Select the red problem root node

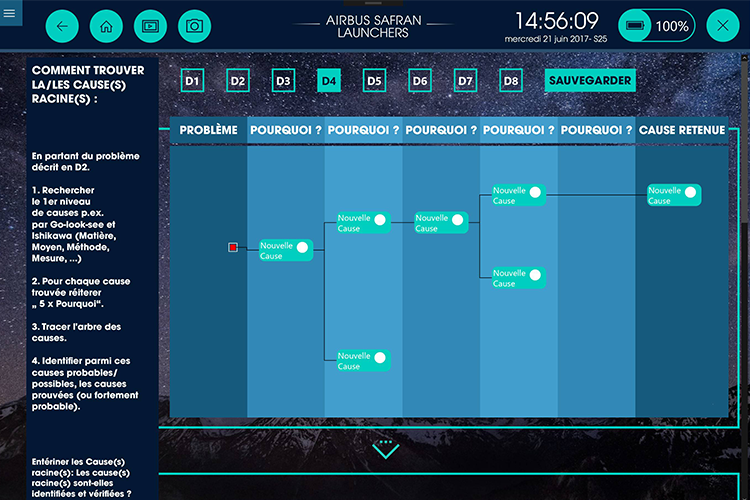tap(233, 247)
